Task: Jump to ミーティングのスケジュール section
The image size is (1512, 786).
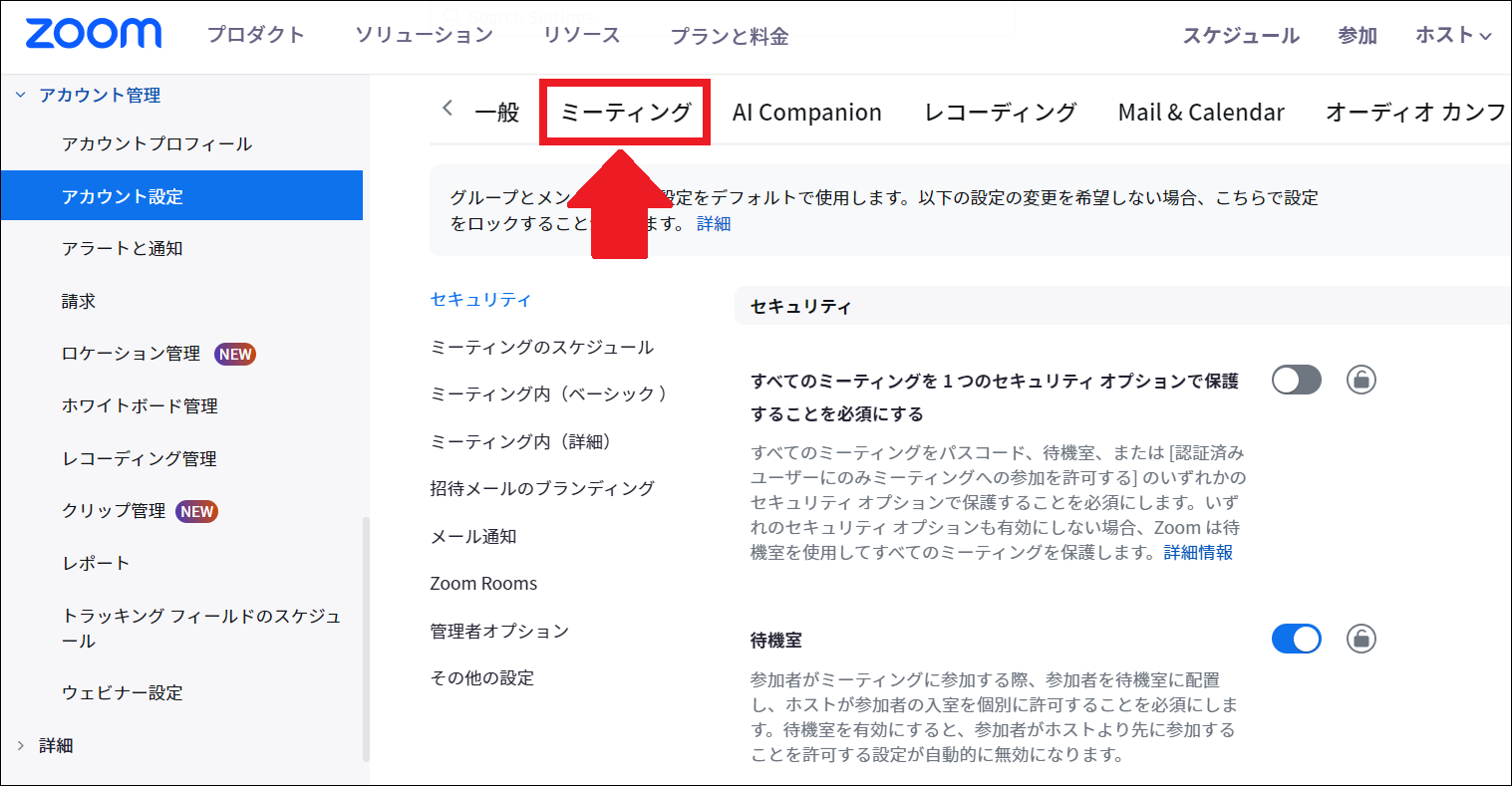Action: (542, 348)
